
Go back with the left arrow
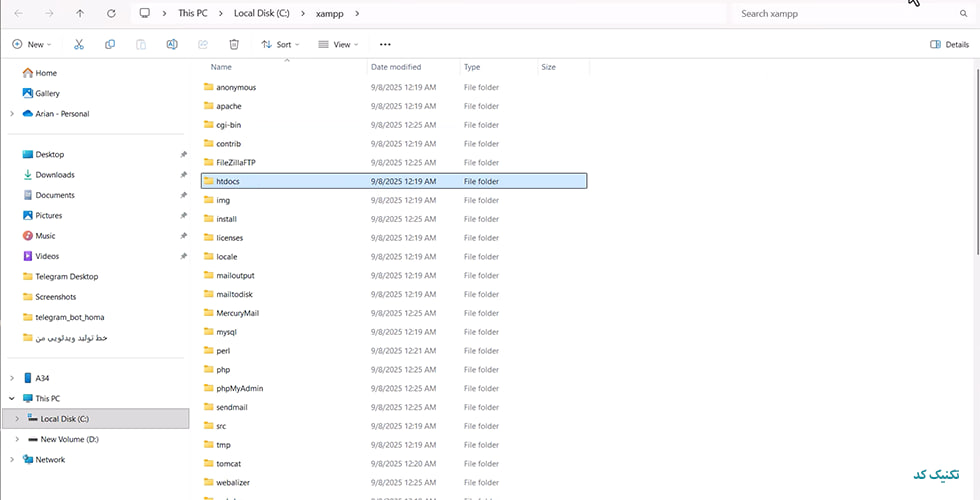tap(19, 13)
